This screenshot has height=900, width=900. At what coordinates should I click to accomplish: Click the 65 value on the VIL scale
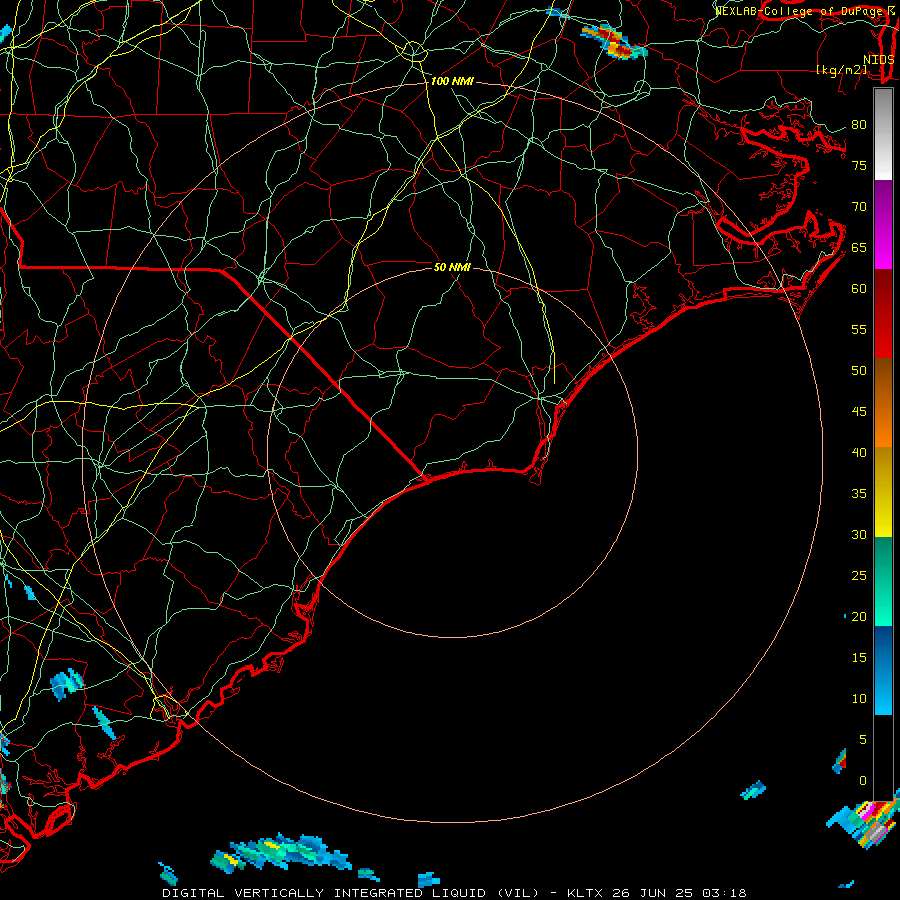click(859, 248)
